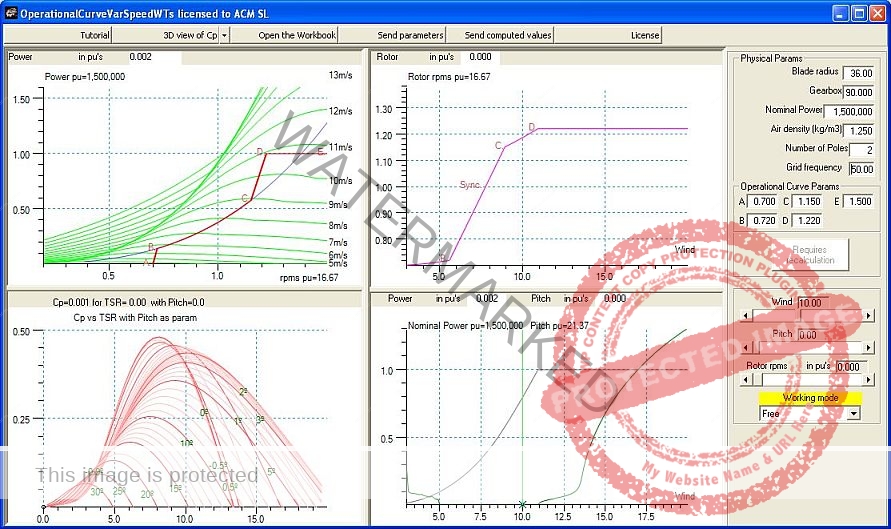The width and height of the screenshot is (891, 529).
Task: Click the Rotor rpms slider track
Action: (807, 379)
